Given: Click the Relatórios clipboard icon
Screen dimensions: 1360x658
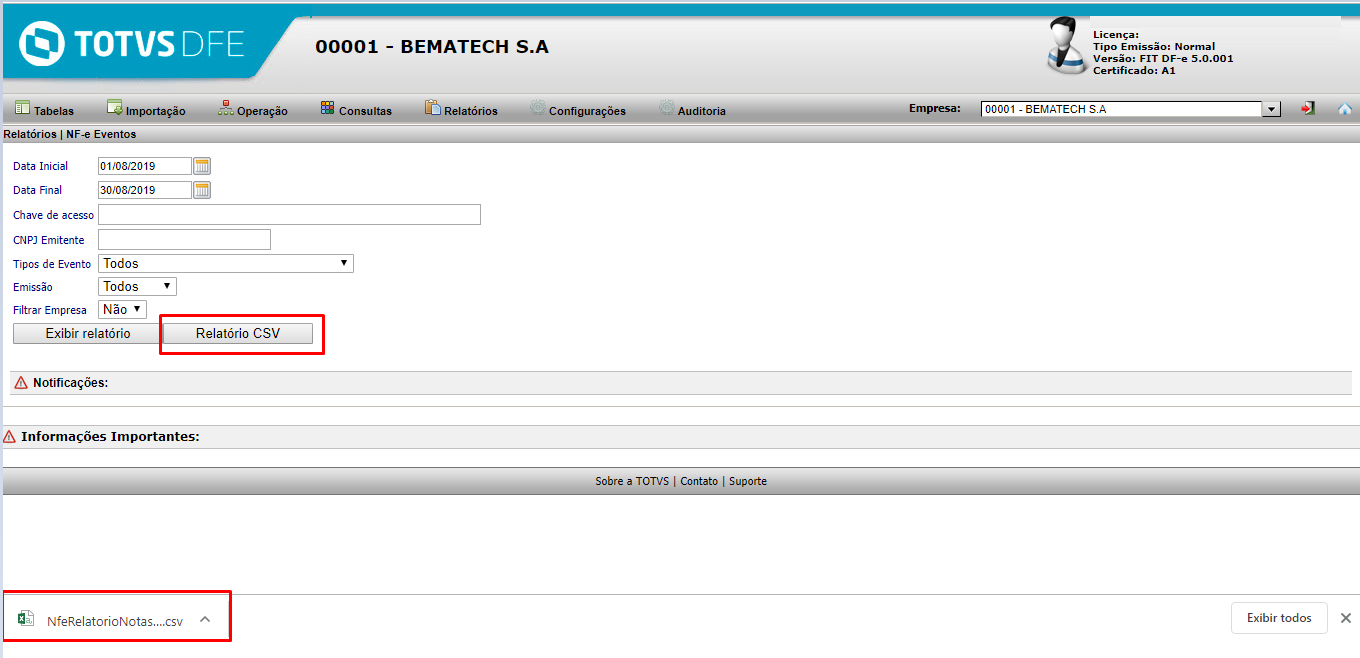Looking at the screenshot, I should tap(432, 108).
